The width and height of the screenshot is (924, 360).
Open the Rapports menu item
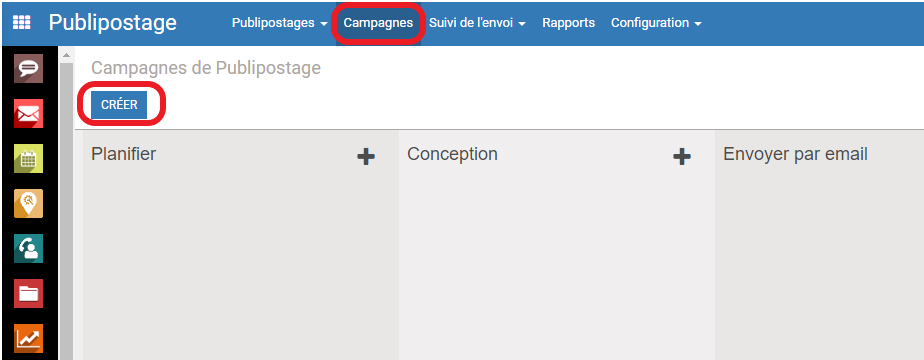(x=569, y=23)
